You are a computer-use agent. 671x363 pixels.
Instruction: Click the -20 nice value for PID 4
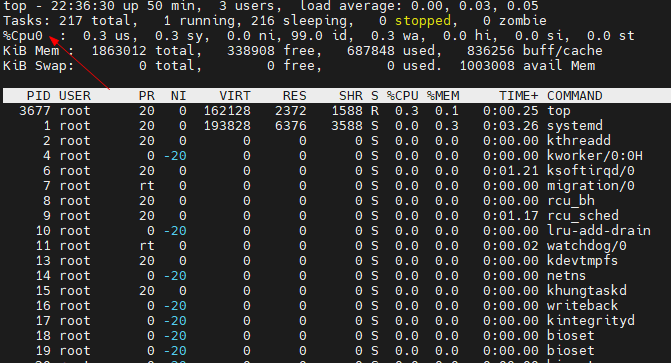coord(175,155)
